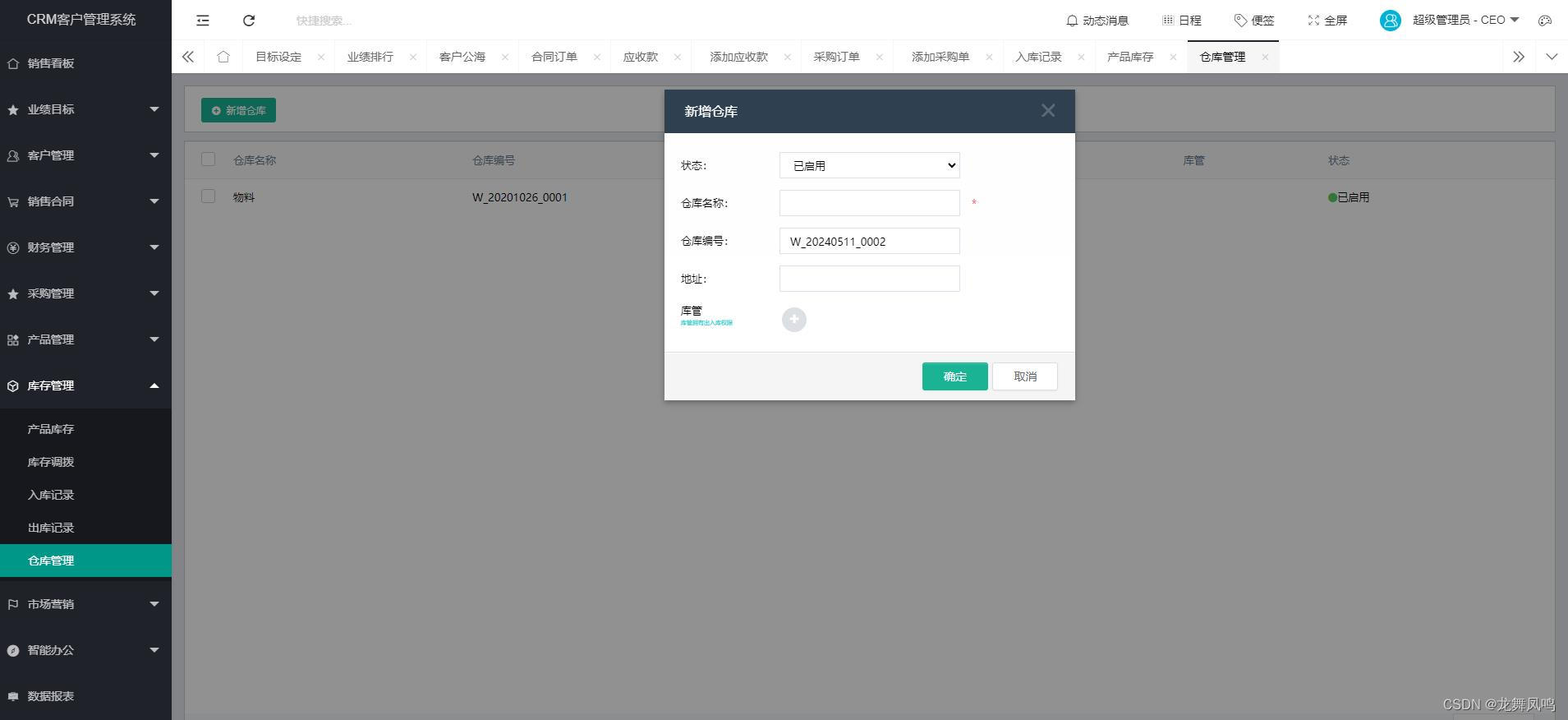Screen dimensions: 1568x720
Task: Expand the 智能办公 sidebar menu
Action: pos(85,650)
